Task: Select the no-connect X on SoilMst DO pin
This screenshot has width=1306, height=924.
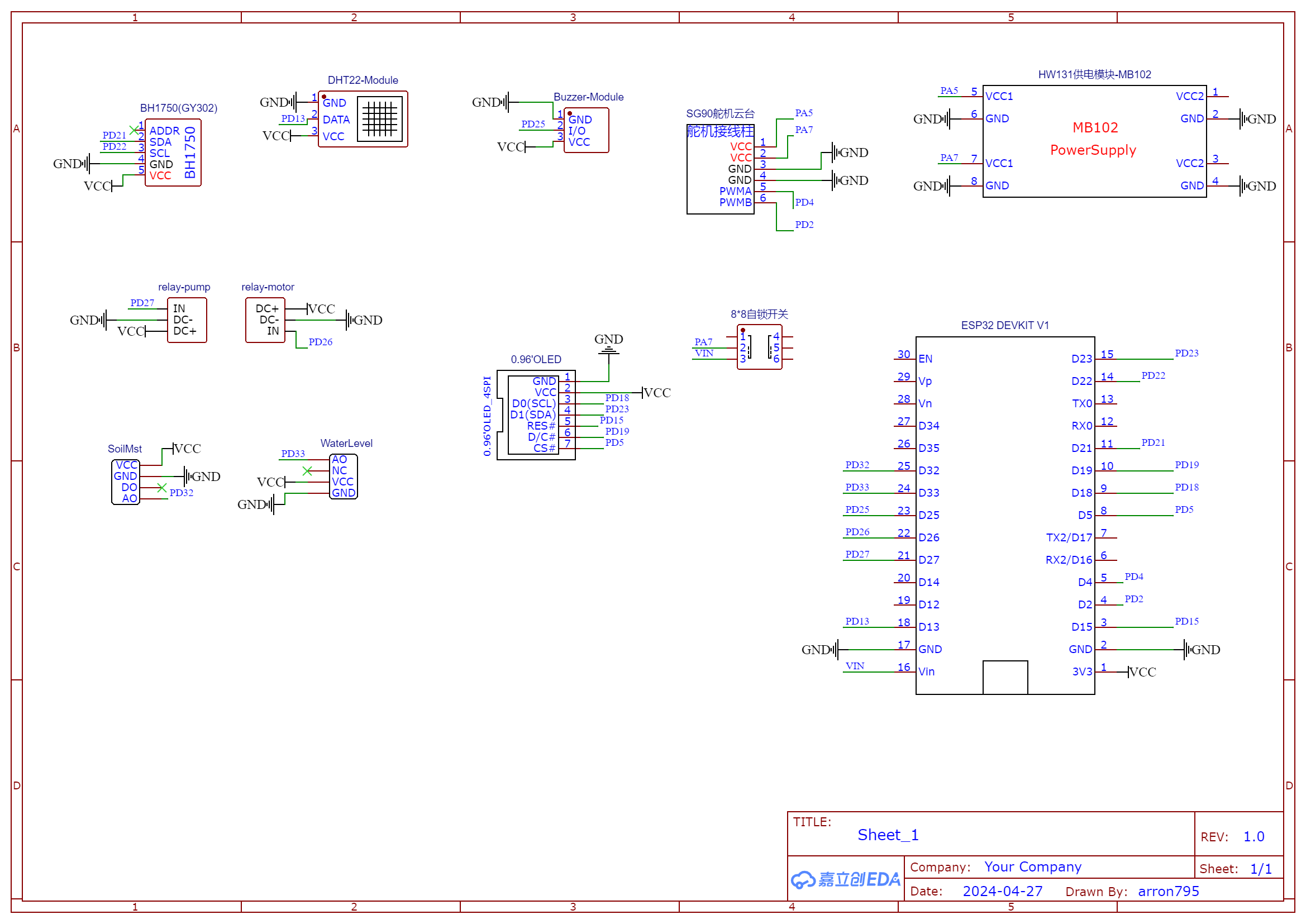Action: (x=161, y=488)
